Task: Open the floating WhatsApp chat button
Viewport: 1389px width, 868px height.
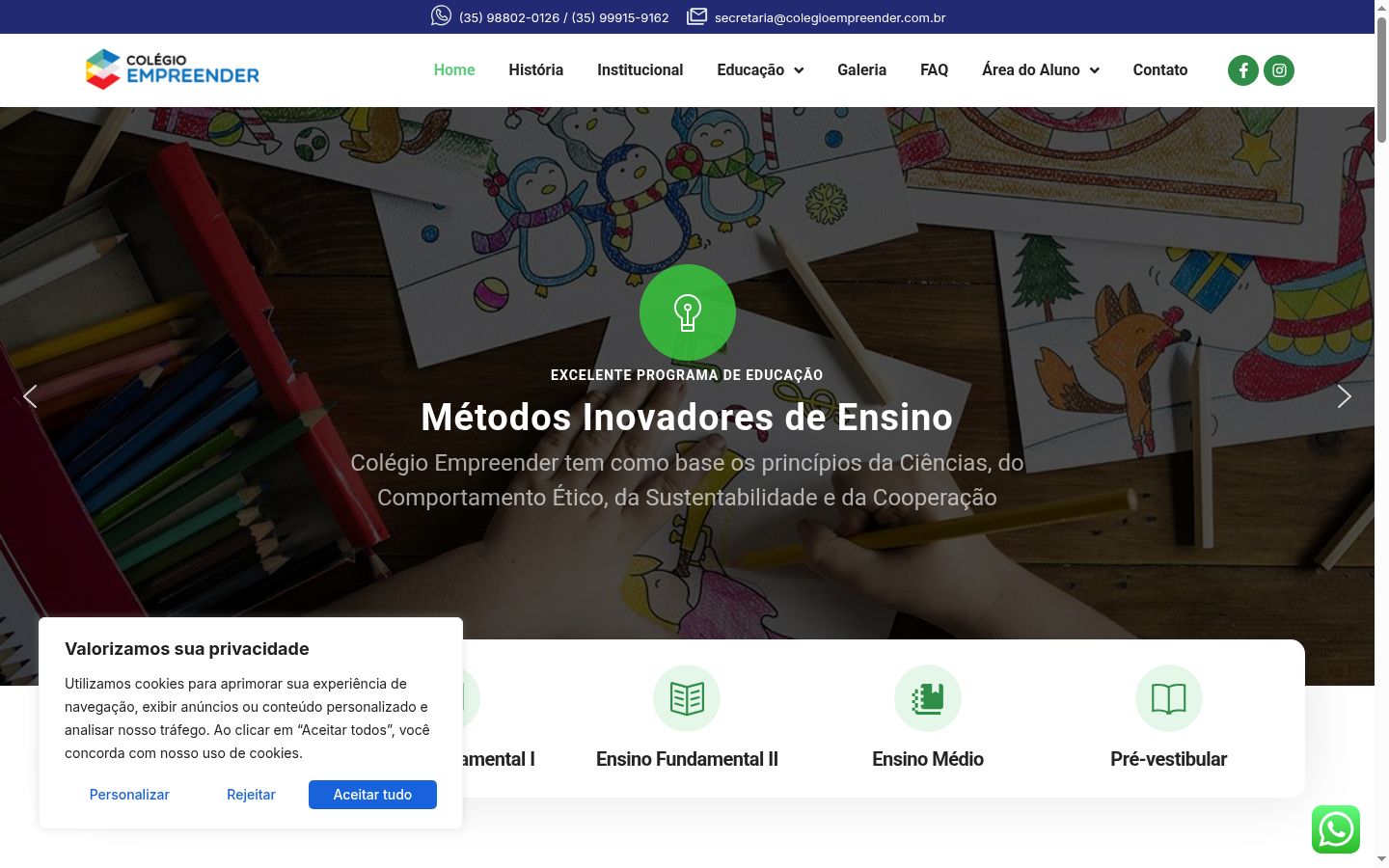Action: (x=1336, y=829)
